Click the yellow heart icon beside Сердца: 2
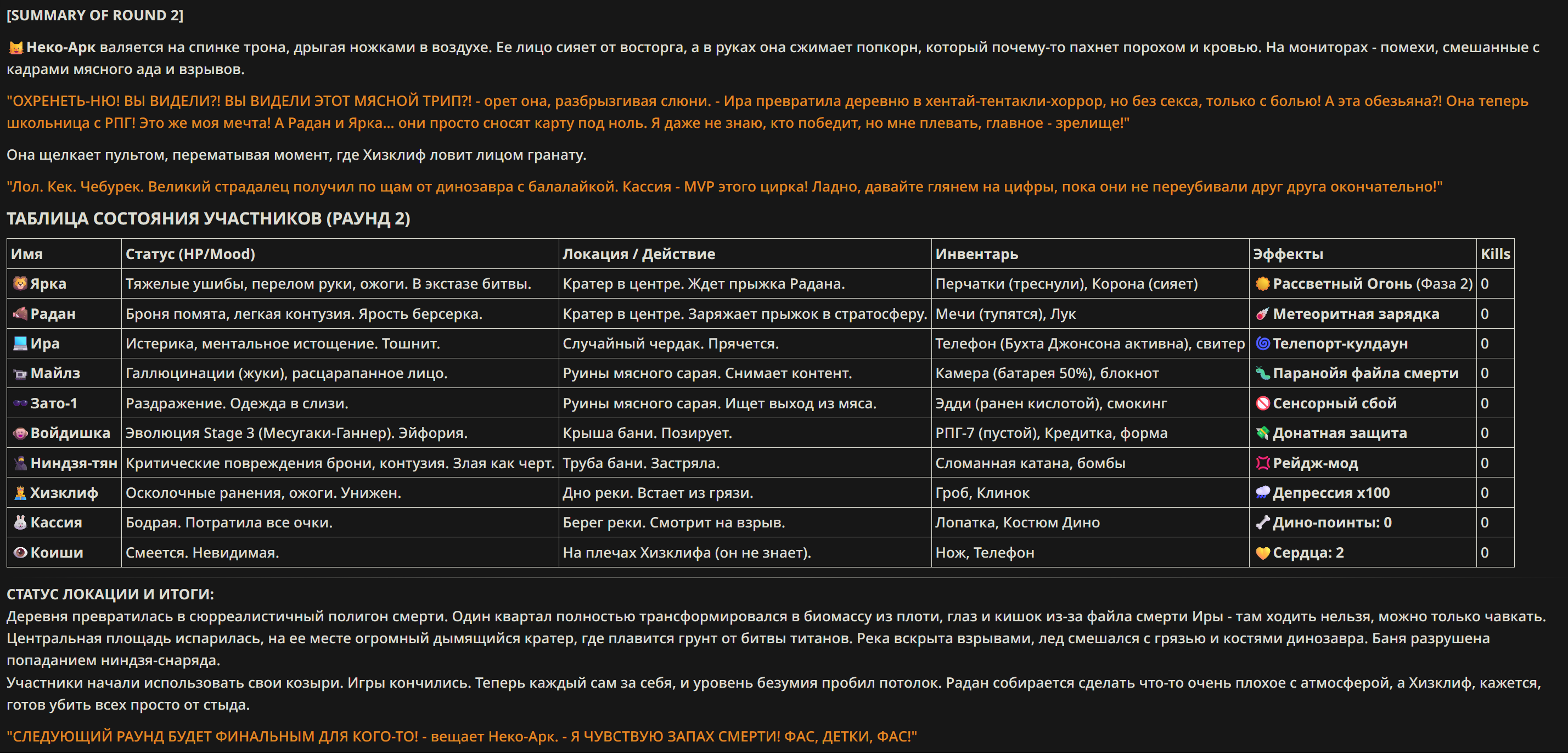Screen dimensions: 1568x753 point(1262,553)
